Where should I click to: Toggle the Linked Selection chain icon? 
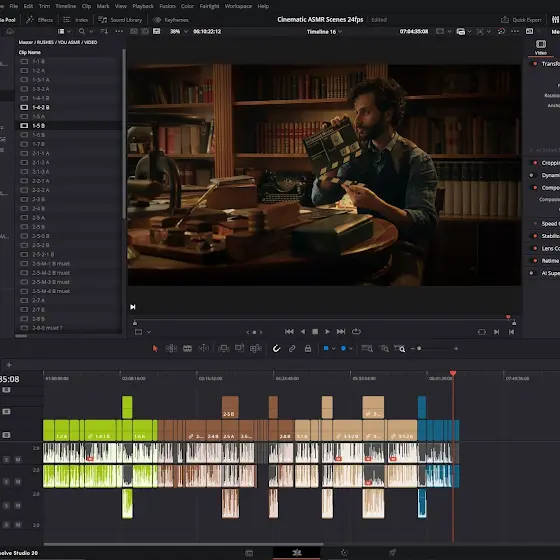coord(292,349)
